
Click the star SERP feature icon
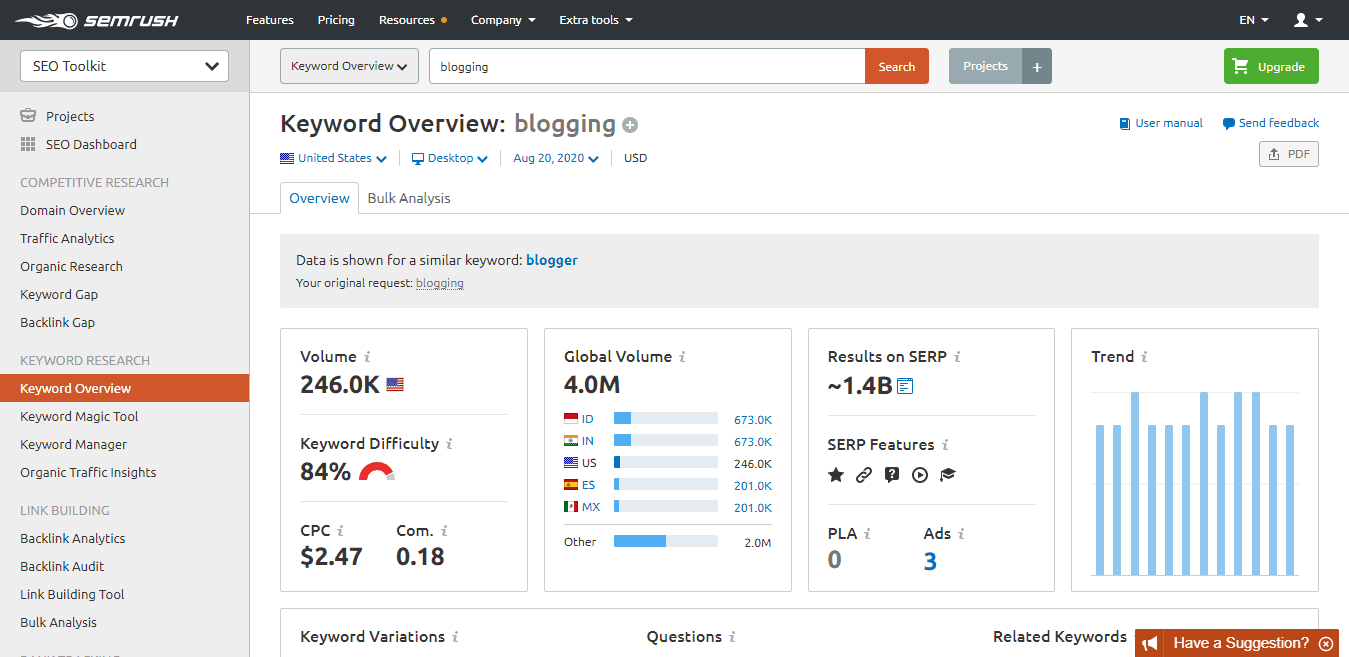836,475
